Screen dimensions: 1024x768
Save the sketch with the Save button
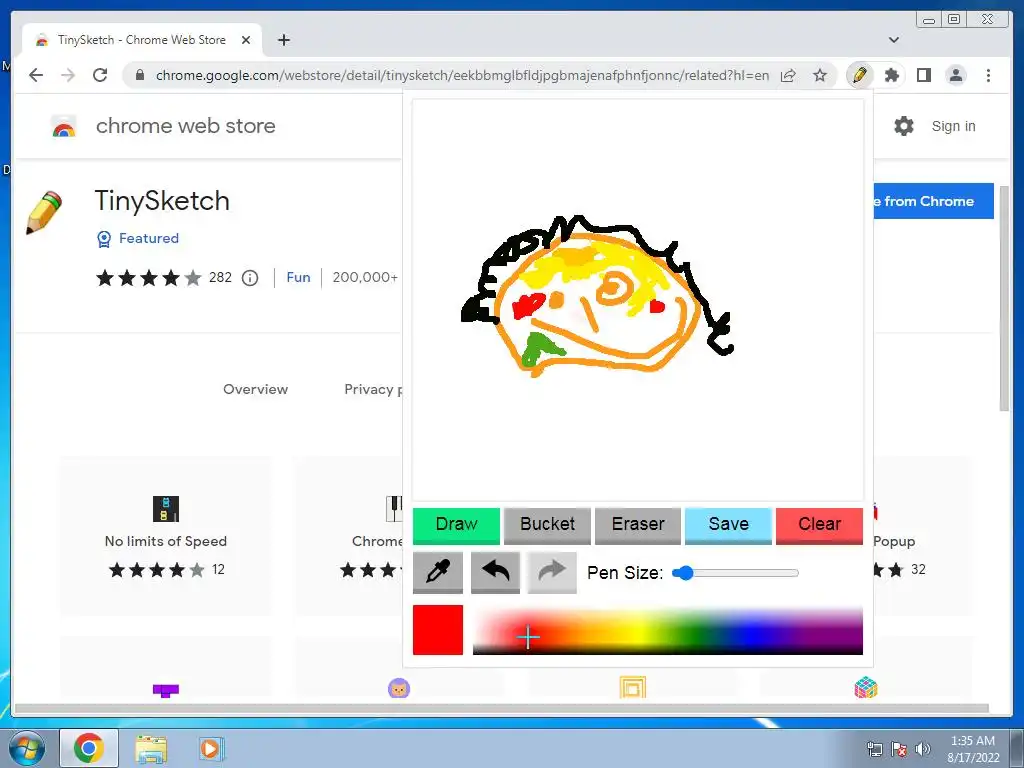(x=728, y=525)
